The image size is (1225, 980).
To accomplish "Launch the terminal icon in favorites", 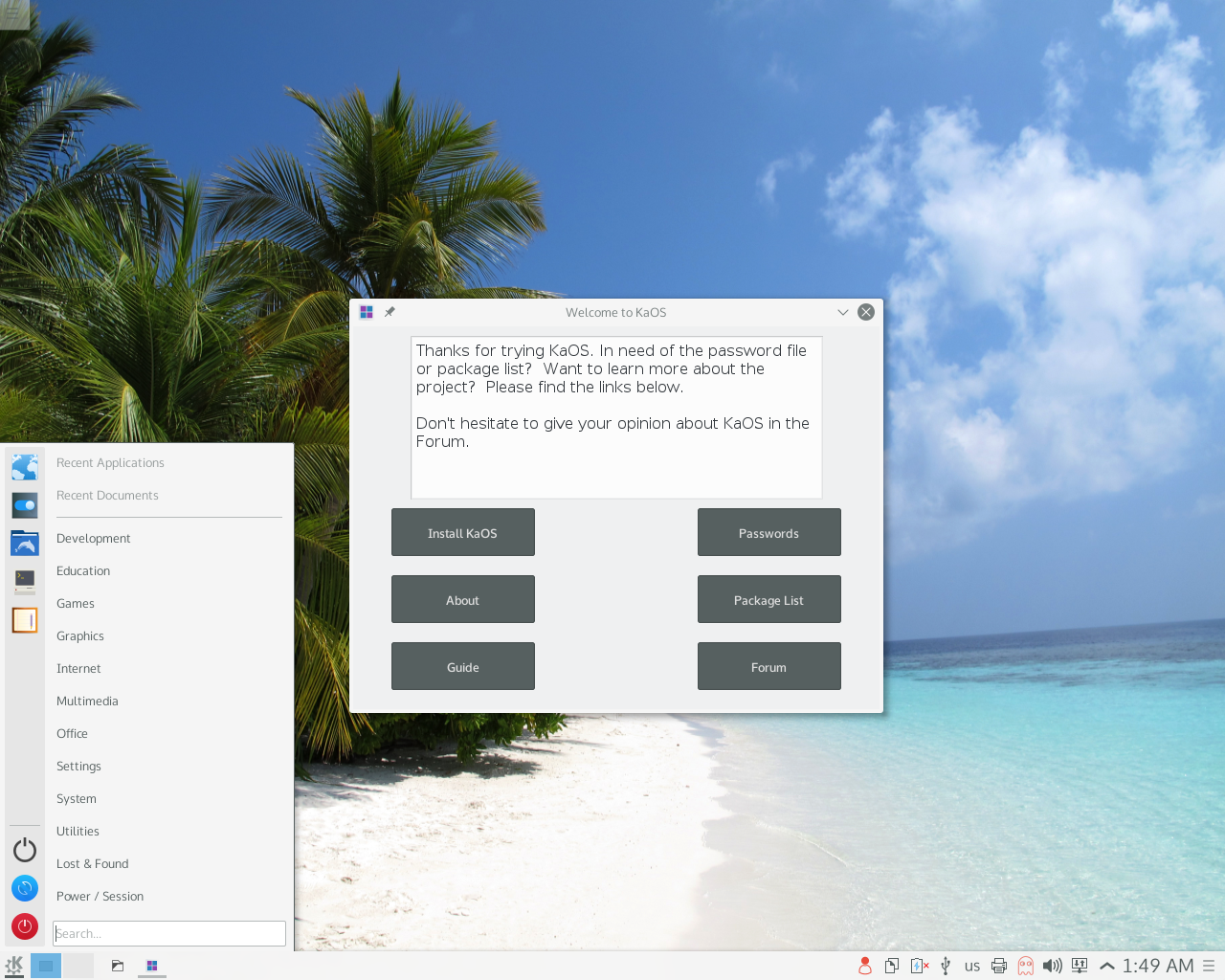I will coord(25,582).
